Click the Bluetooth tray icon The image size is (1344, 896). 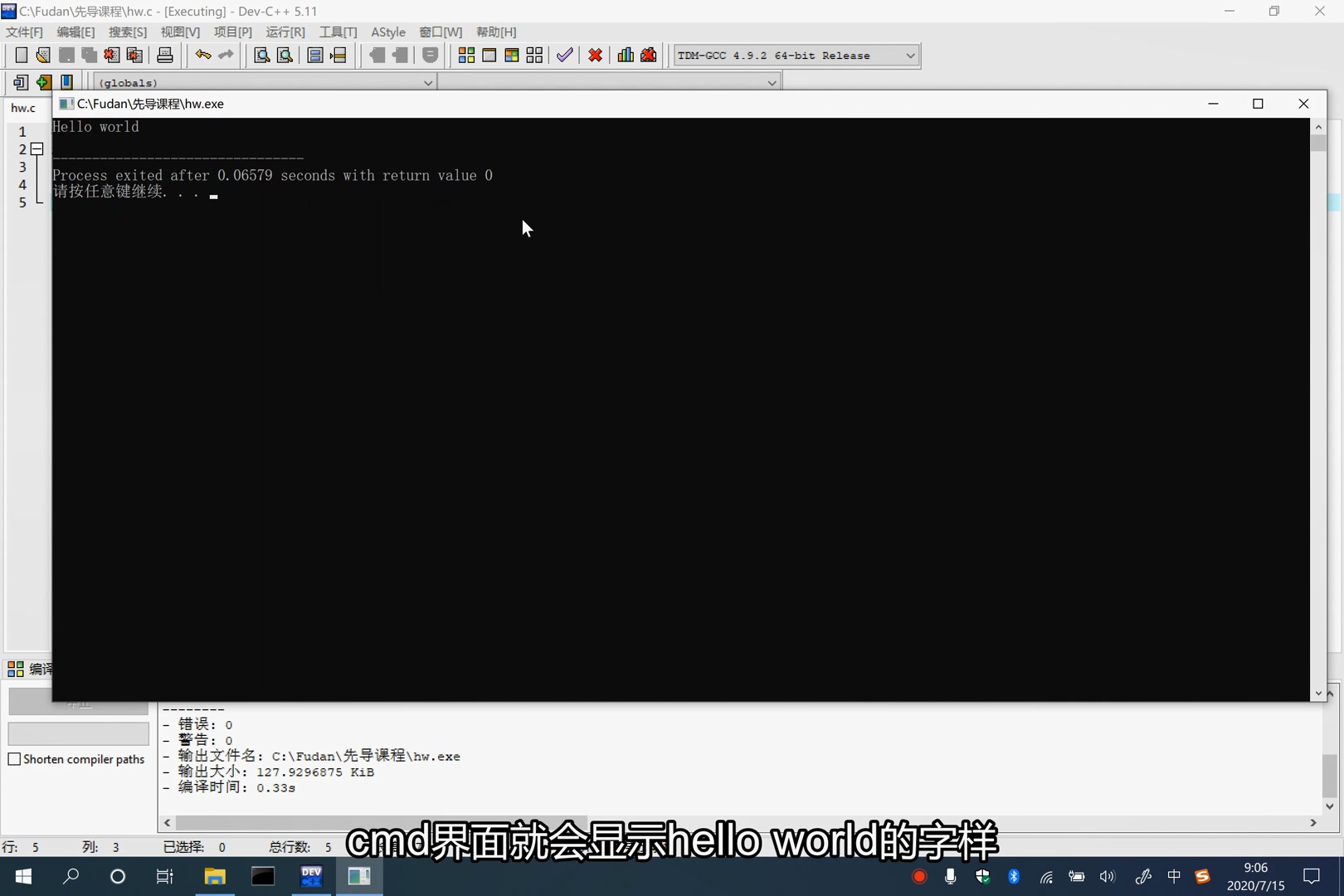(1014, 877)
